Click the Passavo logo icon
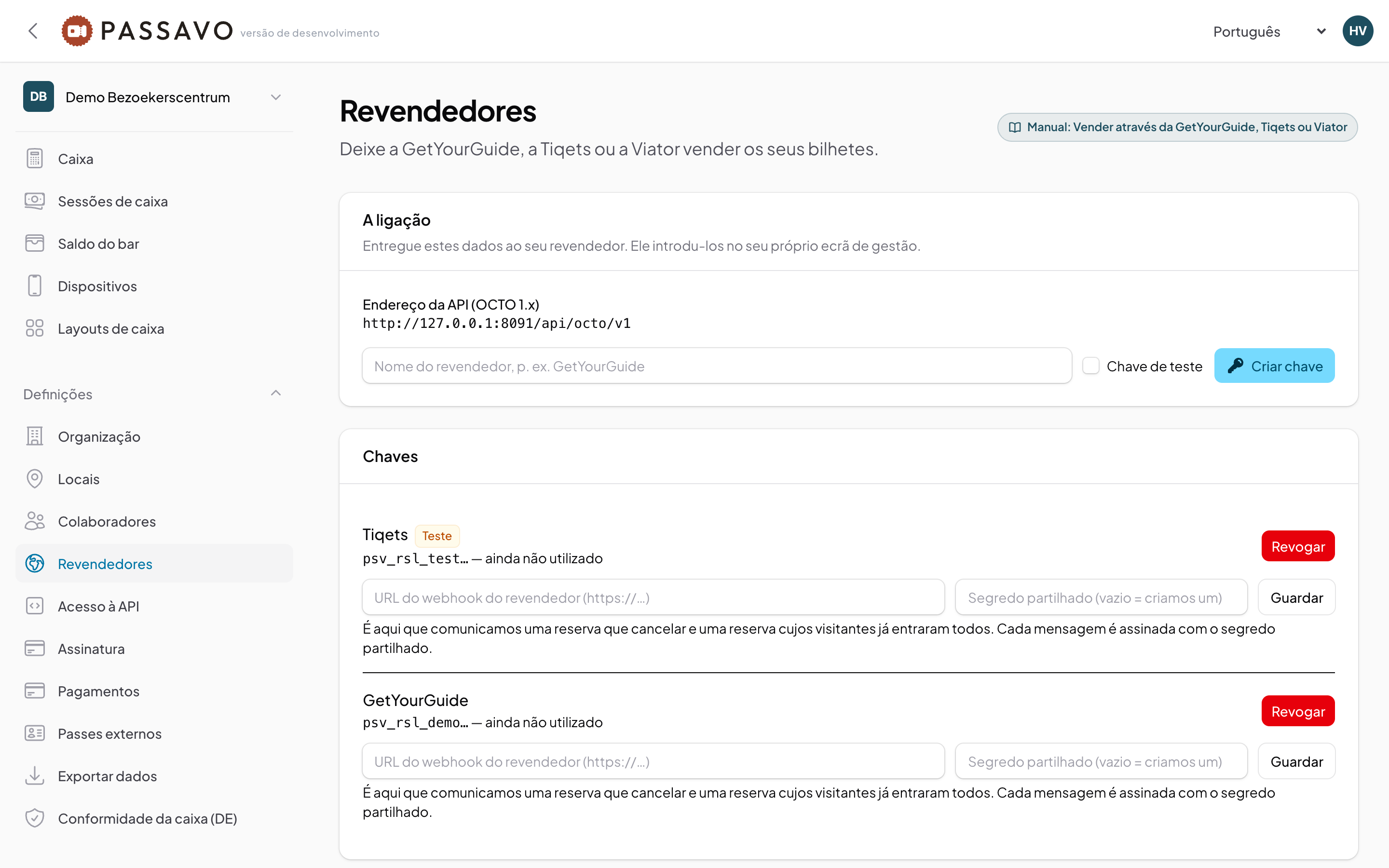The width and height of the screenshot is (1389, 868). (77, 31)
